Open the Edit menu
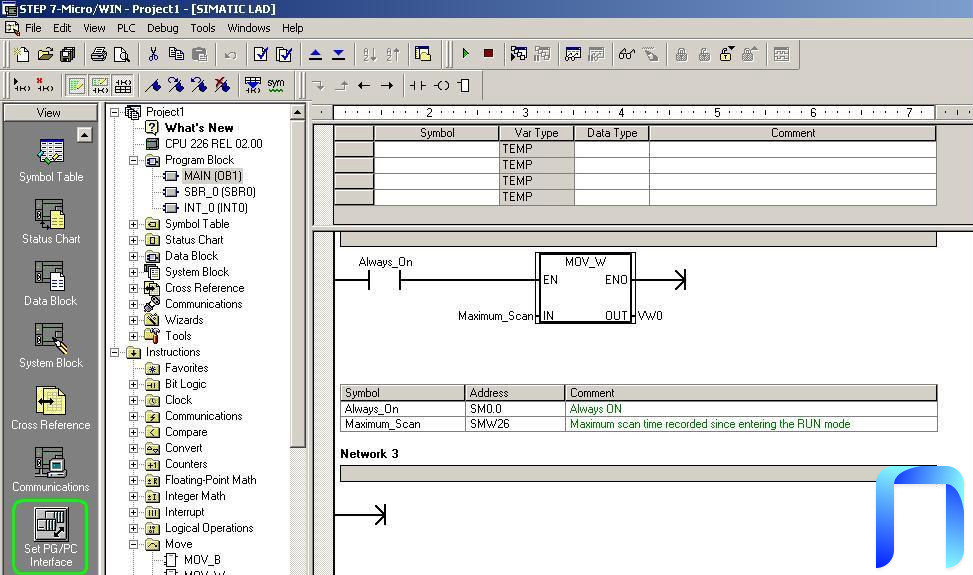This screenshot has width=973, height=575. click(62, 28)
